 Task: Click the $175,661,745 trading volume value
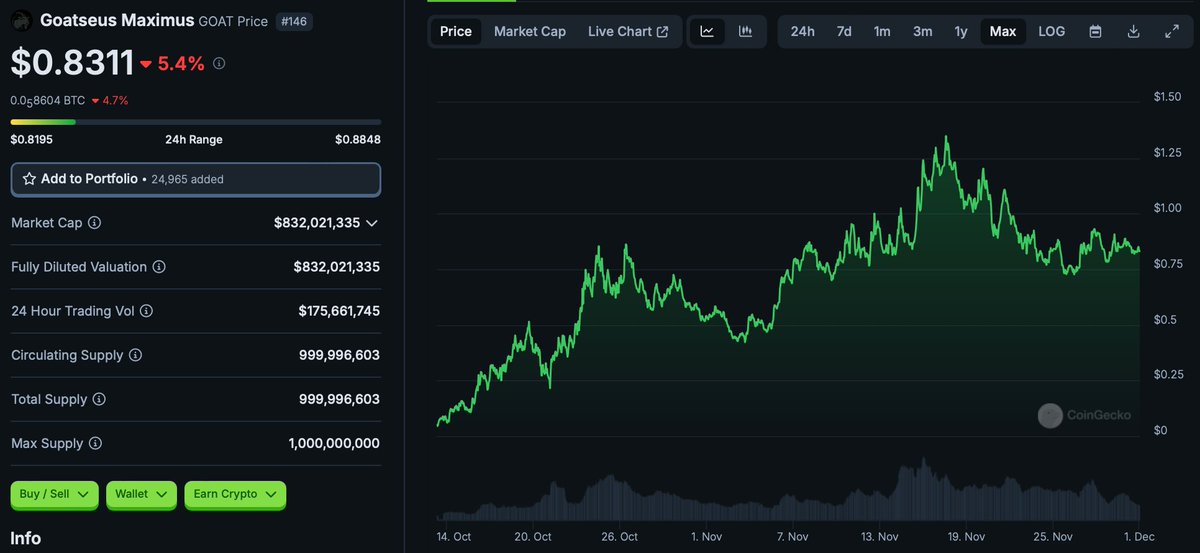point(339,311)
